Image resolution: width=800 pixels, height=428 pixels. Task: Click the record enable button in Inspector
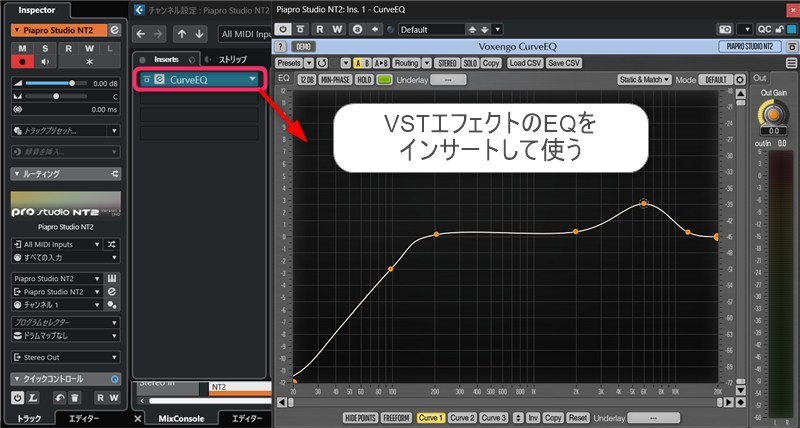pos(22,62)
